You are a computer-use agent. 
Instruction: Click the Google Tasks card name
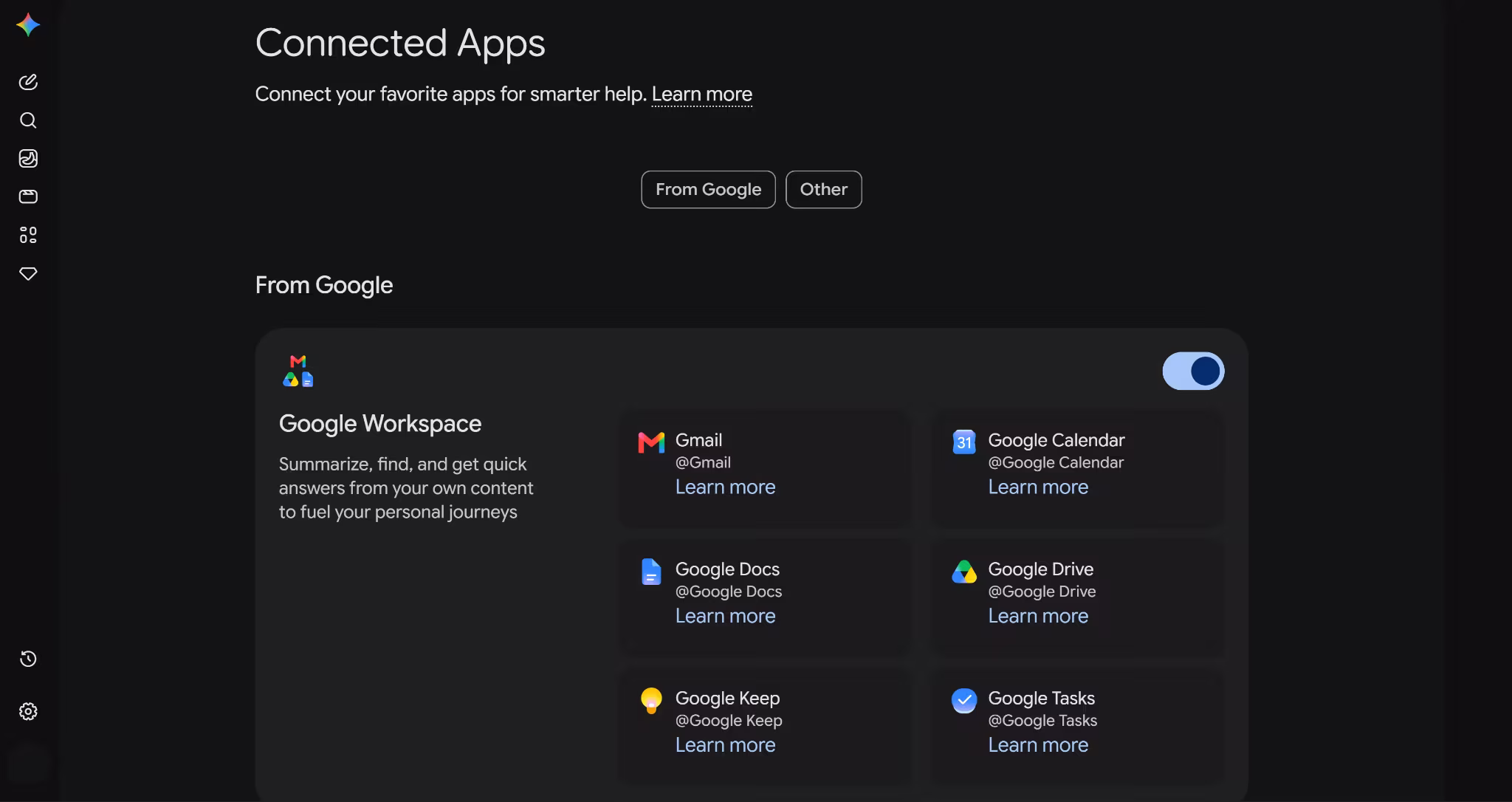[1041, 699]
